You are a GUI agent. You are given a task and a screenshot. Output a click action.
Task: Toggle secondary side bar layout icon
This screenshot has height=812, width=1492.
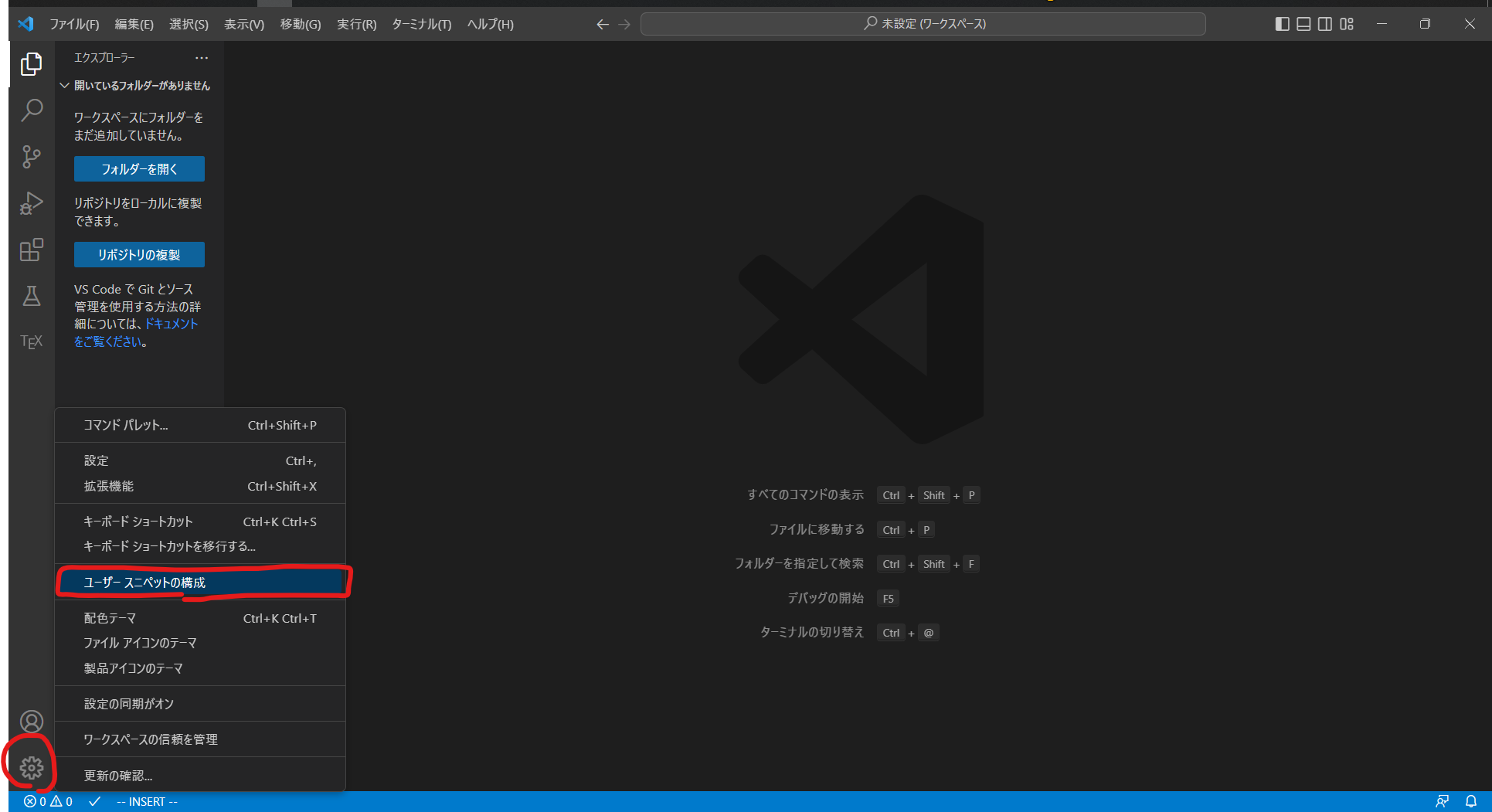tap(1325, 24)
